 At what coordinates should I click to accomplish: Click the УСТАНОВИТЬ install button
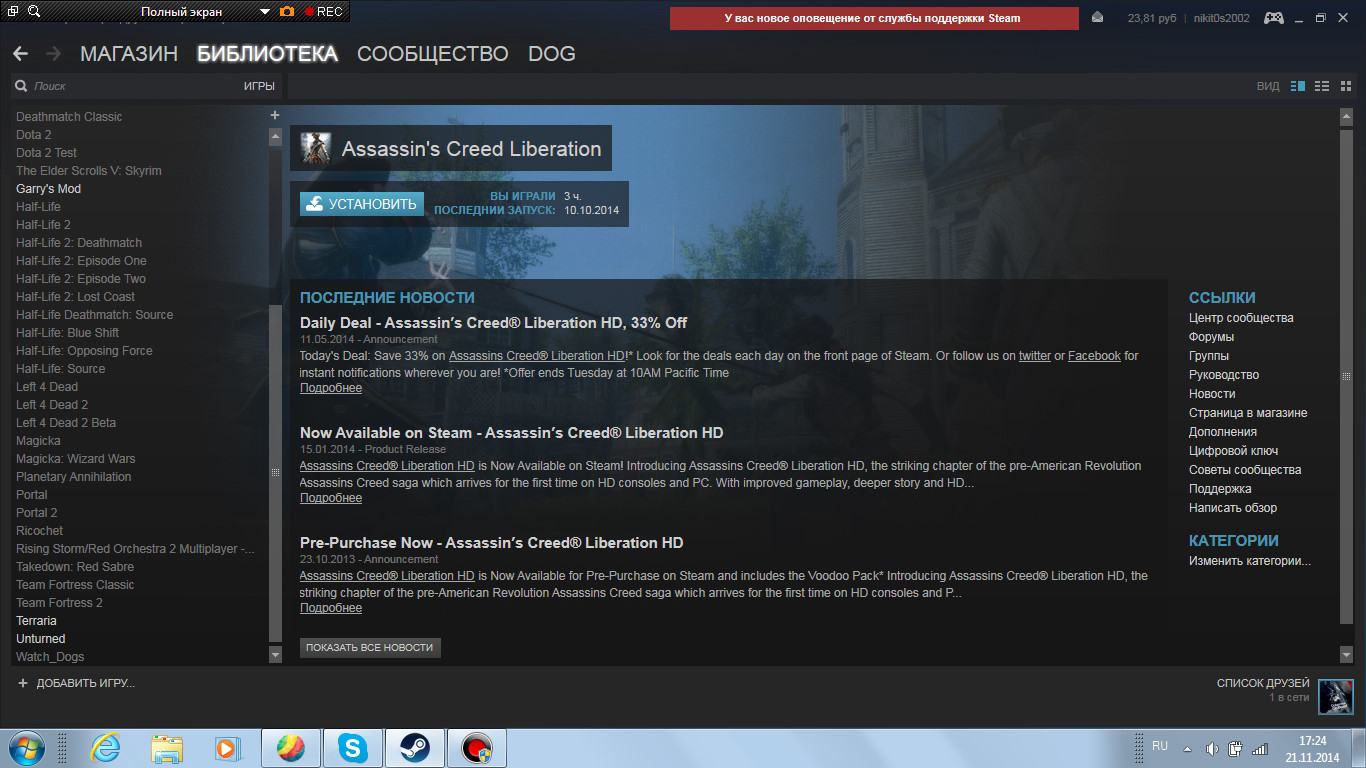(x=362, y=204)
